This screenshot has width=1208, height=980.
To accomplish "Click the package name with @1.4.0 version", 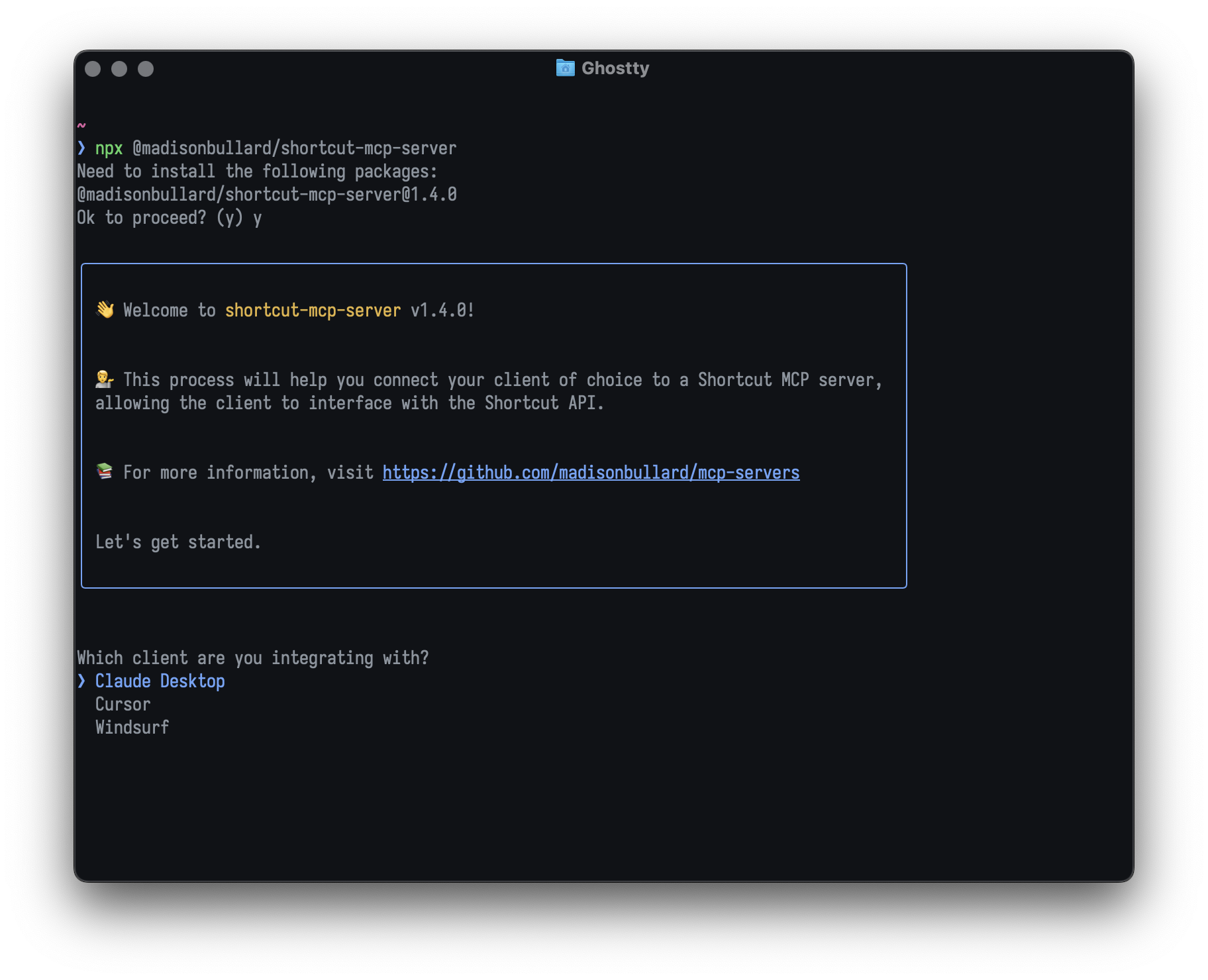I will tap(266, 194).
